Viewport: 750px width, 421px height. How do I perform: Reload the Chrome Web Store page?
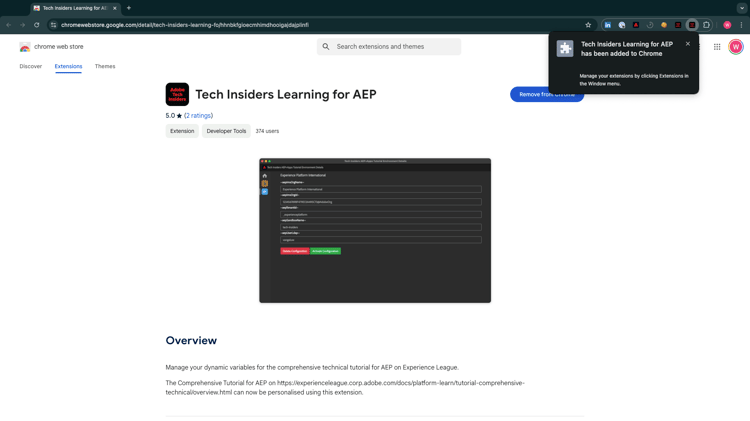[x=36, y=25]
